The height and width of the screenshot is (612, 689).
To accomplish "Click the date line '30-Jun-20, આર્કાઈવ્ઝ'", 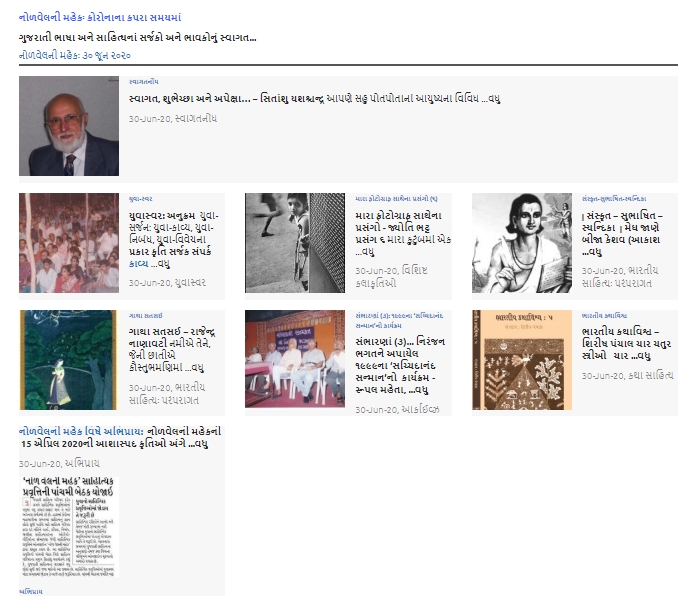I will (x=398, y=409).
